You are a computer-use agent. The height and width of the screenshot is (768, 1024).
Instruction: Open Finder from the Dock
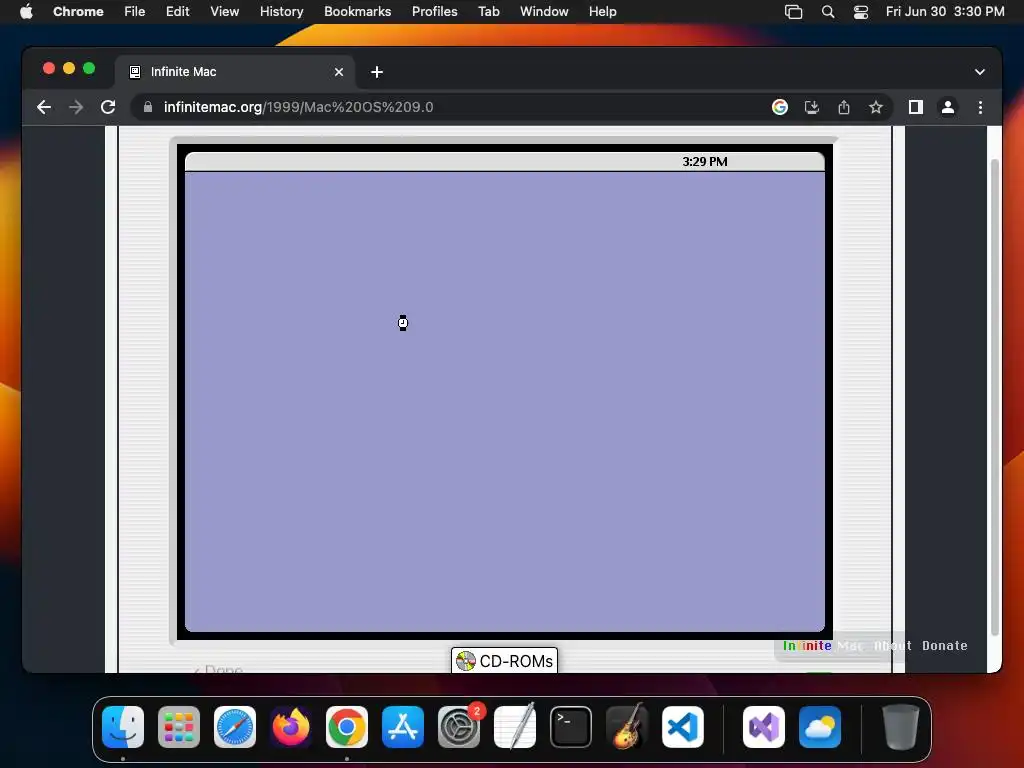pos(123,727)
